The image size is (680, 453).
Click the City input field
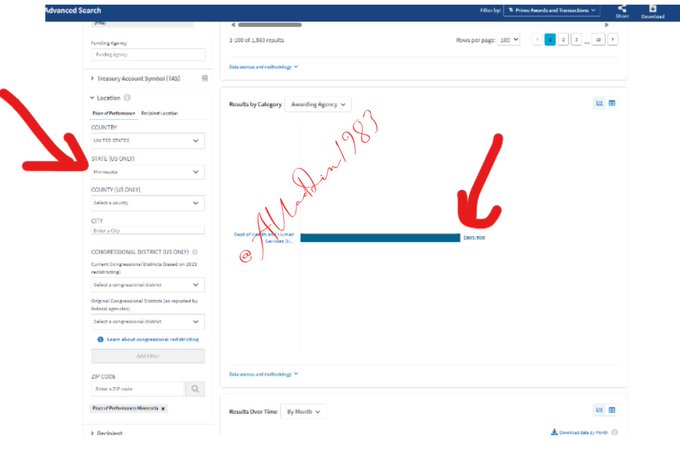pos(147,233)
